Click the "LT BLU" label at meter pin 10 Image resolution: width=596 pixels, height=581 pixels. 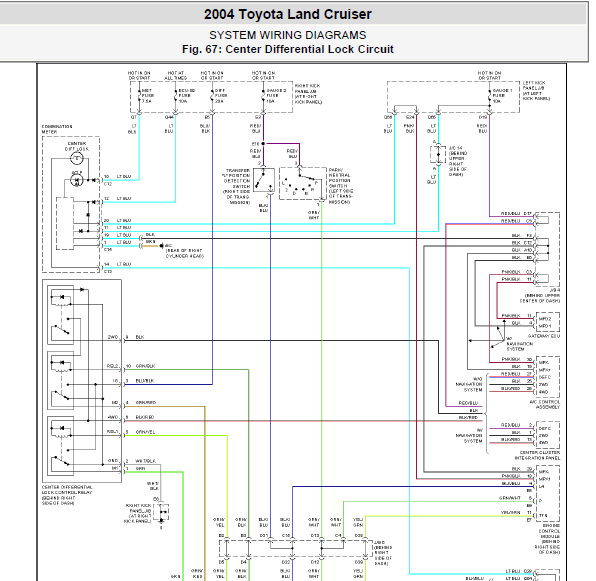124,177
